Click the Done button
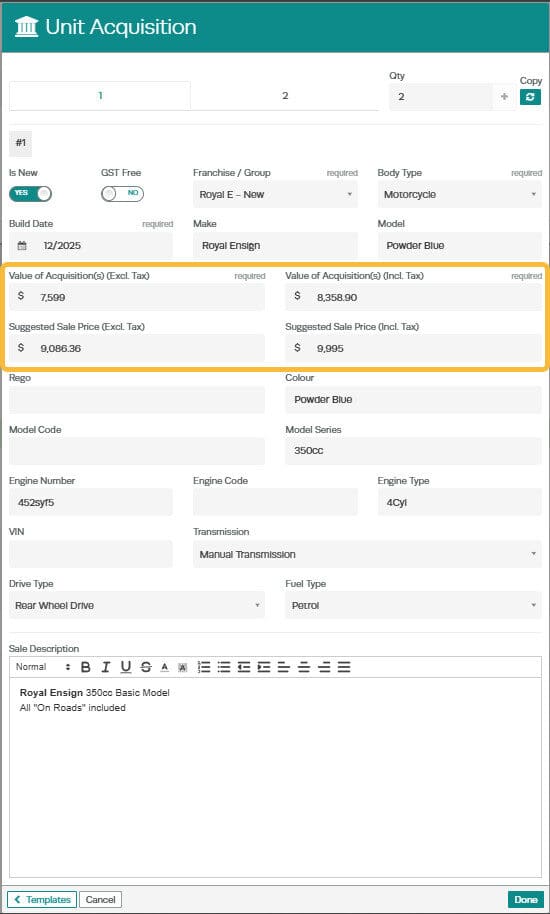The height and width of the screenshot is (914, 550). click(x=526, y=899)
